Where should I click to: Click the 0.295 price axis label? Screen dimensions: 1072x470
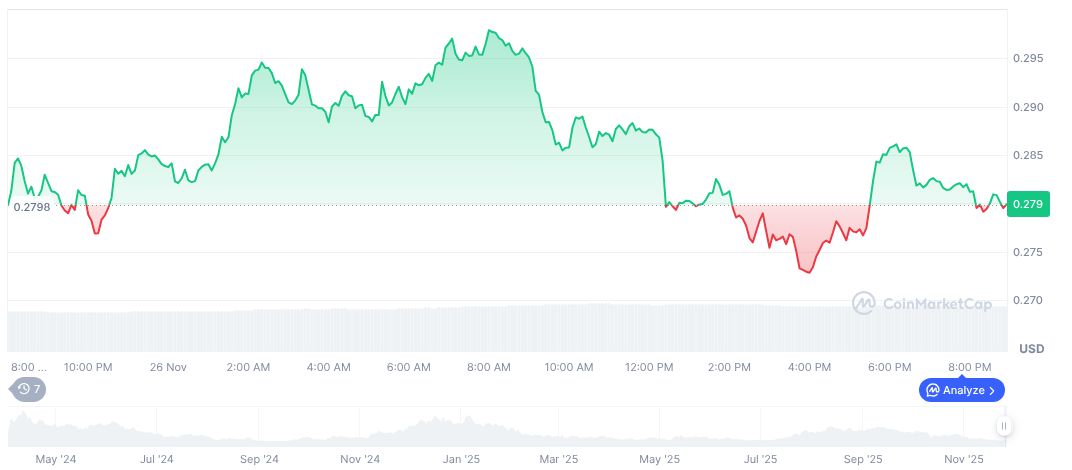point(1027,58)
